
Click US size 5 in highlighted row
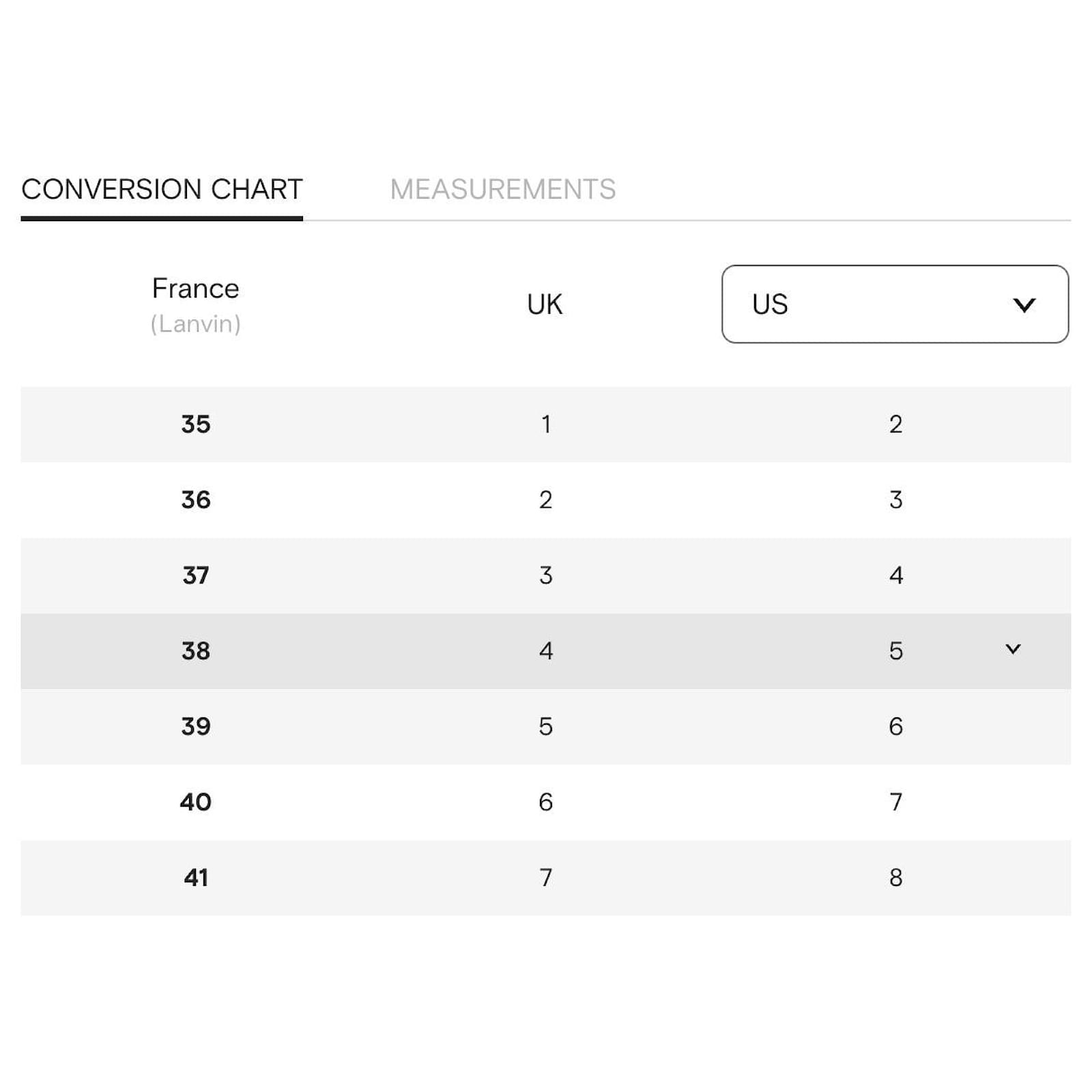pyautogui.click(x=896, y=651)
